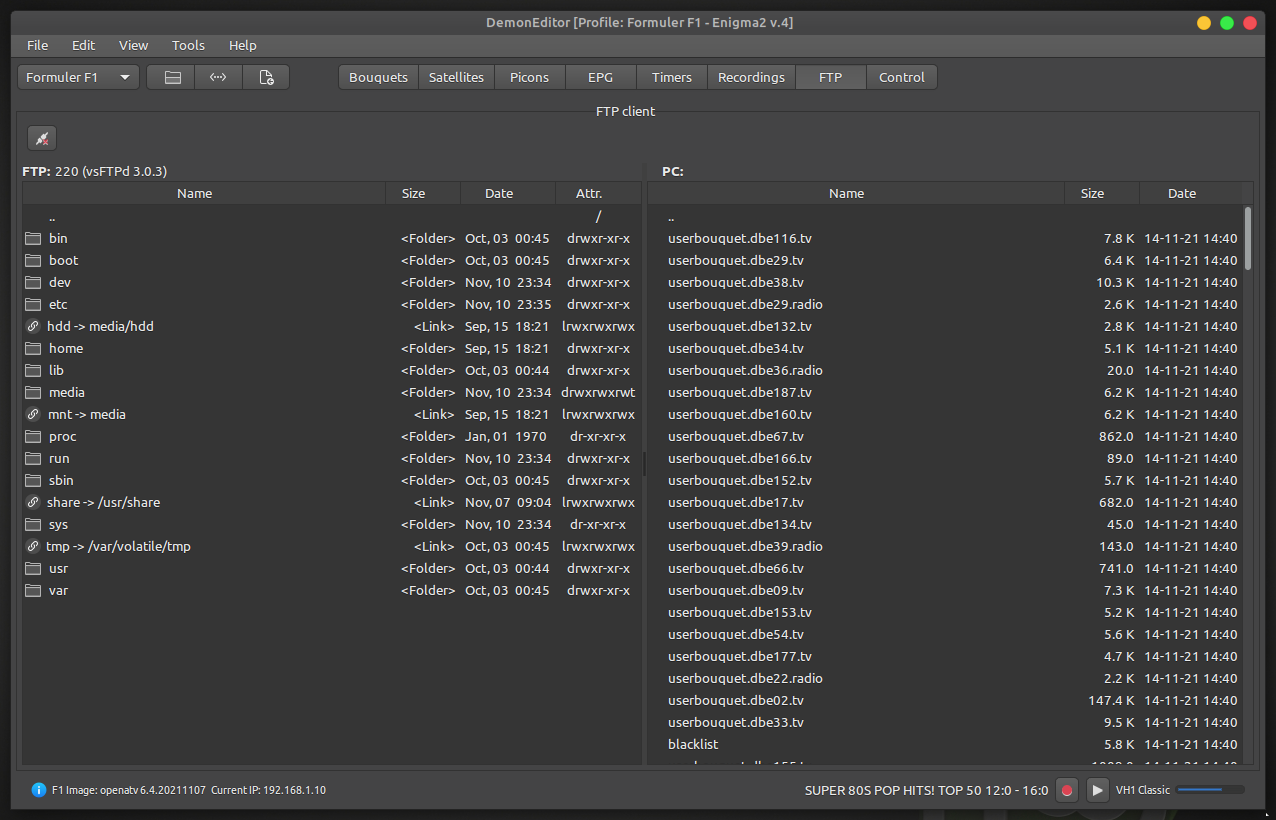Click the folder icon next to etc
1276x820 pixels.
pos(33,304)
